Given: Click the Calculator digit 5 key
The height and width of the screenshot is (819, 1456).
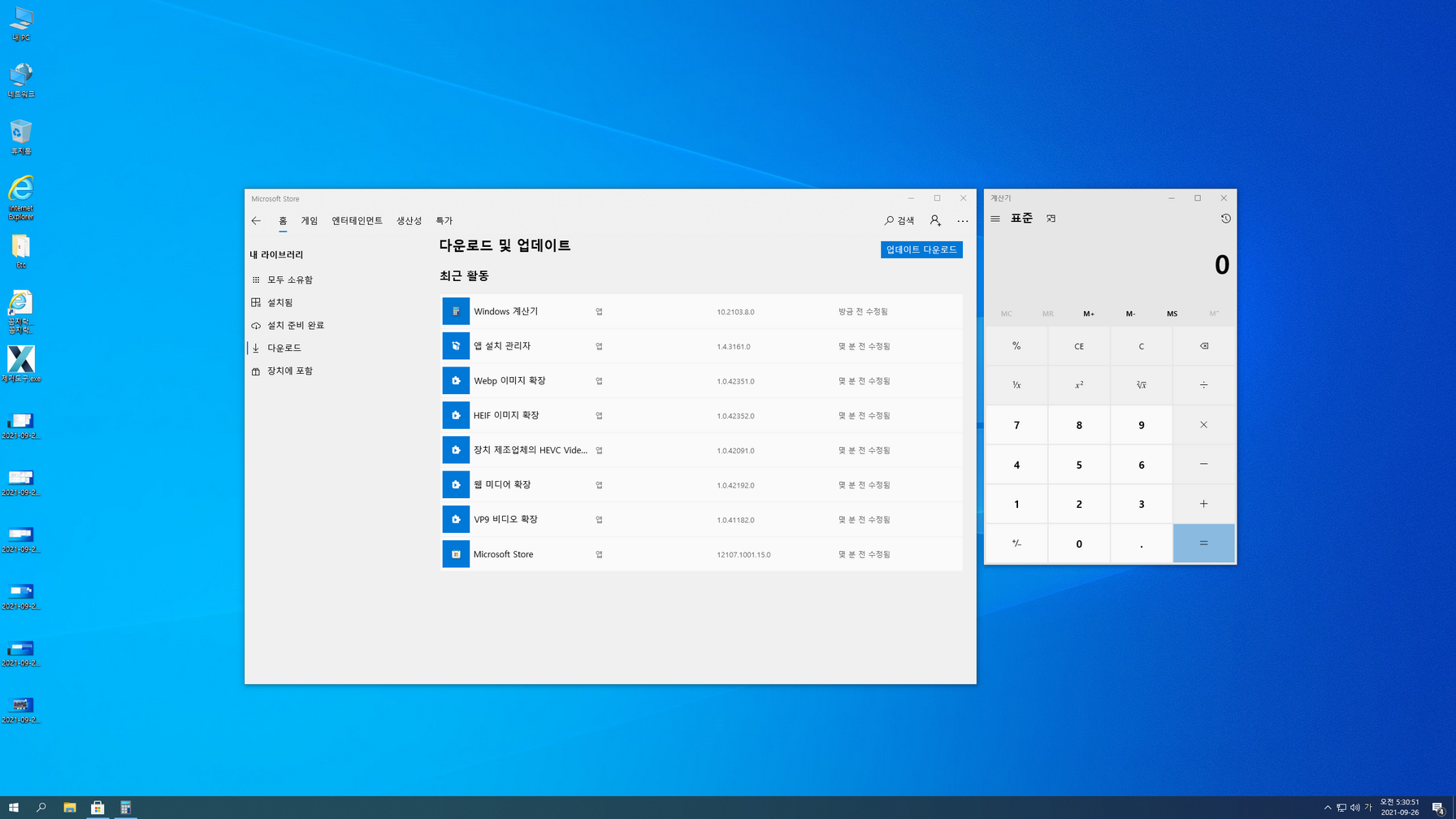Looking at the screenshot, I should 1079,465.
